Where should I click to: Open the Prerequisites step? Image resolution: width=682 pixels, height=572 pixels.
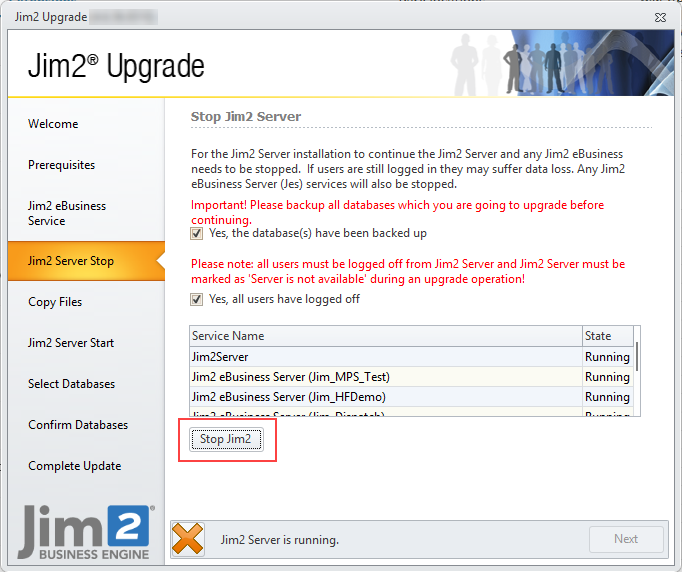pos(61,165)
